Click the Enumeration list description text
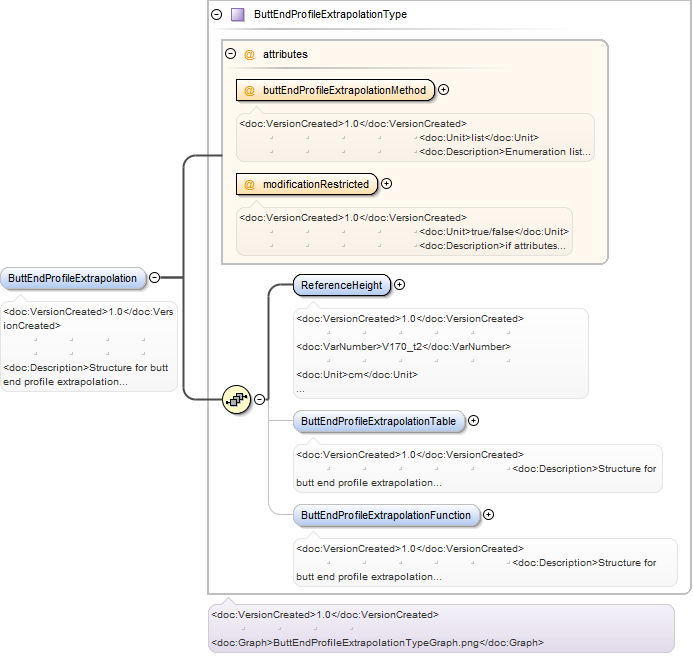Viewport: 693px width, 656px height. click(x=505, y=152)
